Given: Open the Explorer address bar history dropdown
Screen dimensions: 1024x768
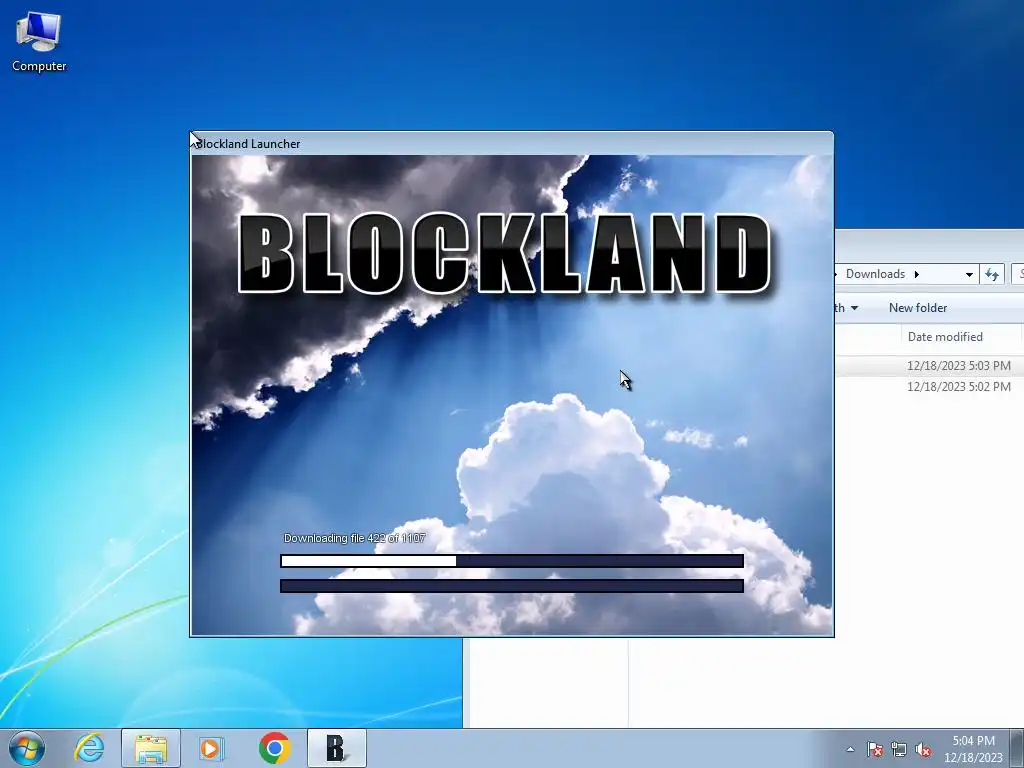Looking at the screenshot, I should [x=969, y=274].
